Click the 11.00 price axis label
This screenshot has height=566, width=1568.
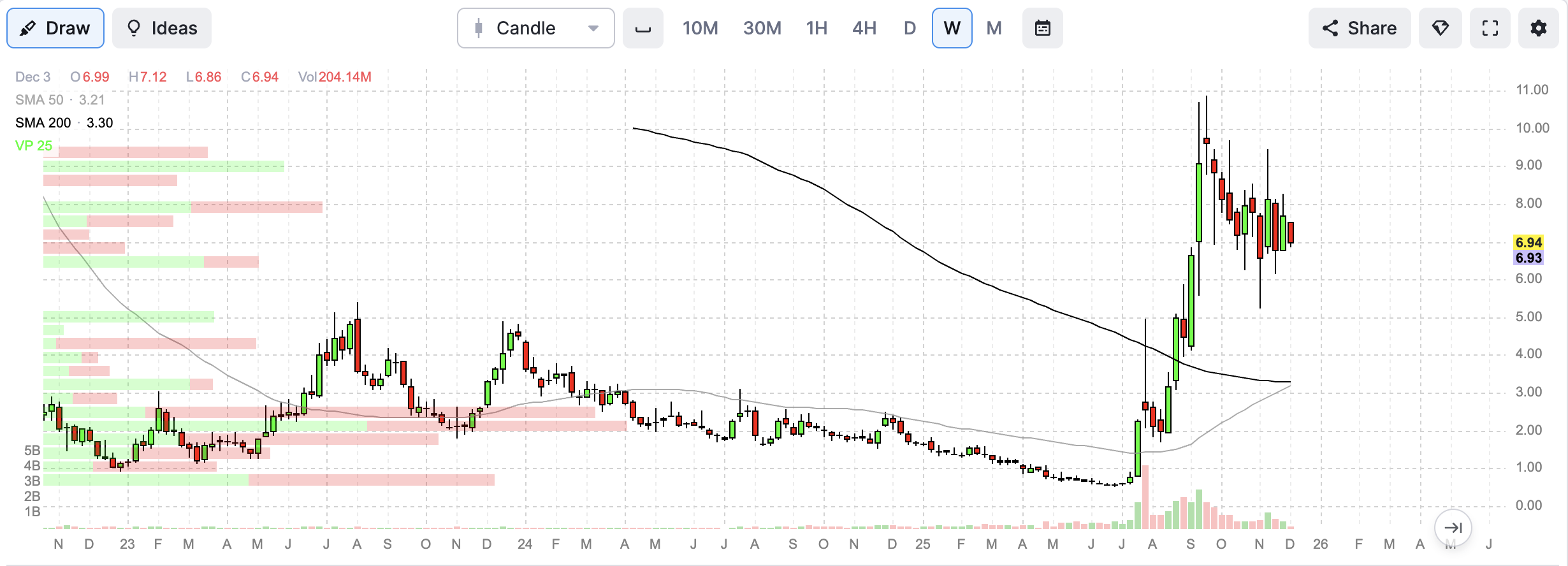point(1532,90)
